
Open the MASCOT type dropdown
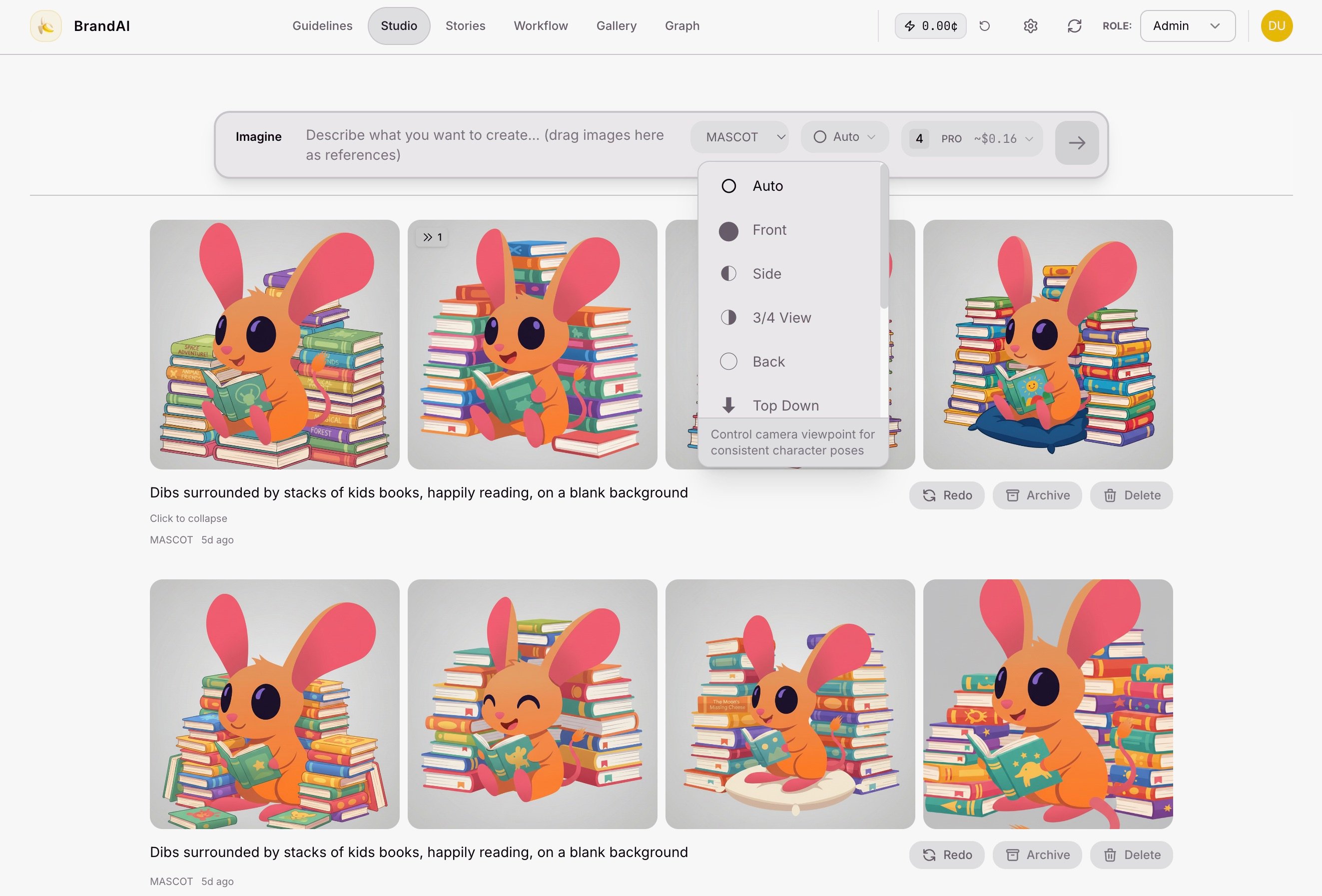click(739, 137)
